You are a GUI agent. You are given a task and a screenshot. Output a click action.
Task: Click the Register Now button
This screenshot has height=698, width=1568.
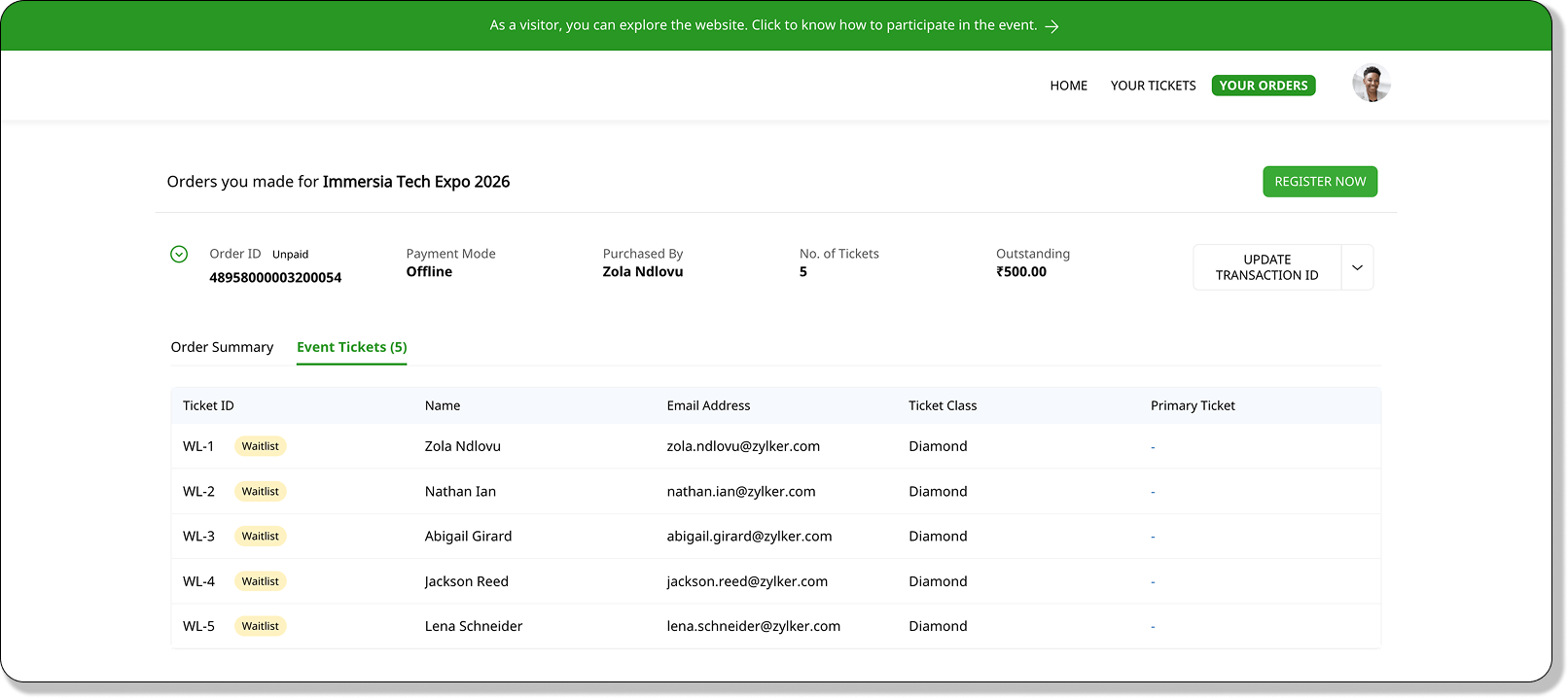pyautogui.click(x=1319, y=182)
